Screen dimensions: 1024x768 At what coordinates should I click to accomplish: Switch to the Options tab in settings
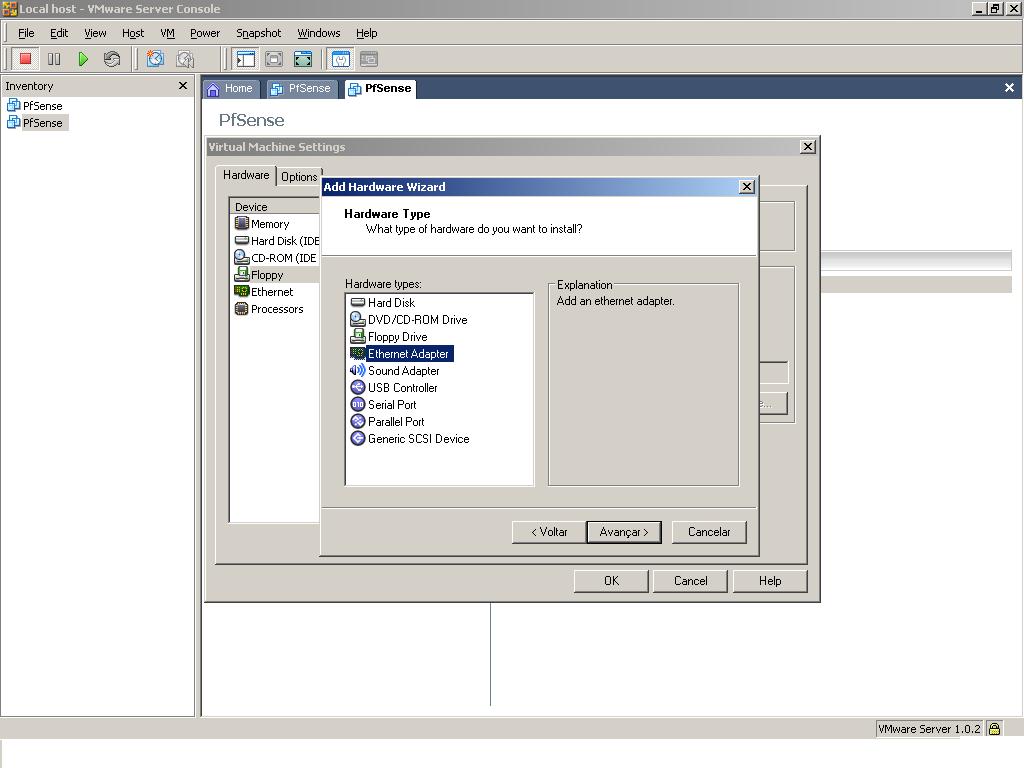[x=299, y=176]
